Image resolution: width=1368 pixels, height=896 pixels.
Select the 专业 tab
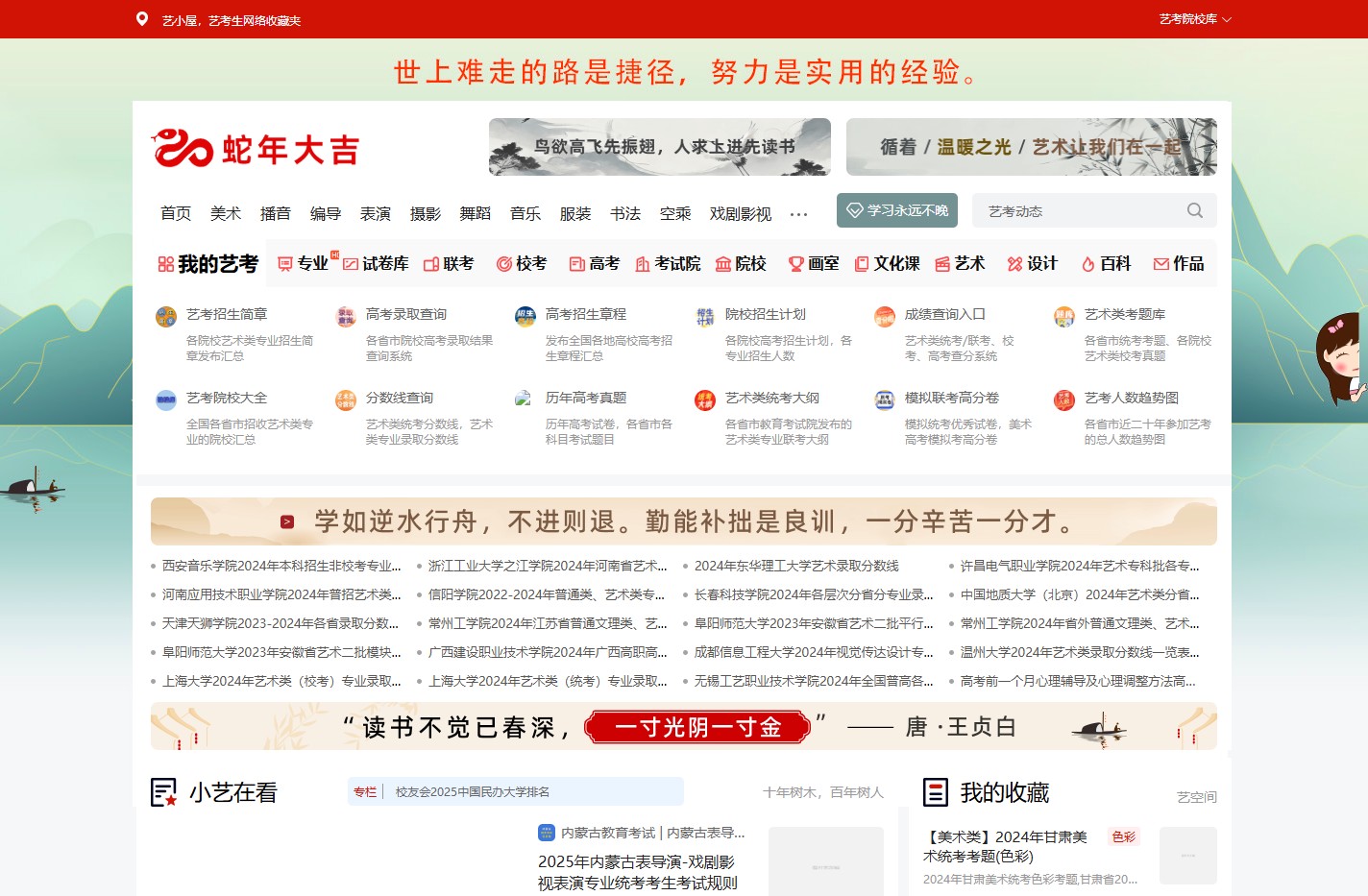[x=304, y=263]
